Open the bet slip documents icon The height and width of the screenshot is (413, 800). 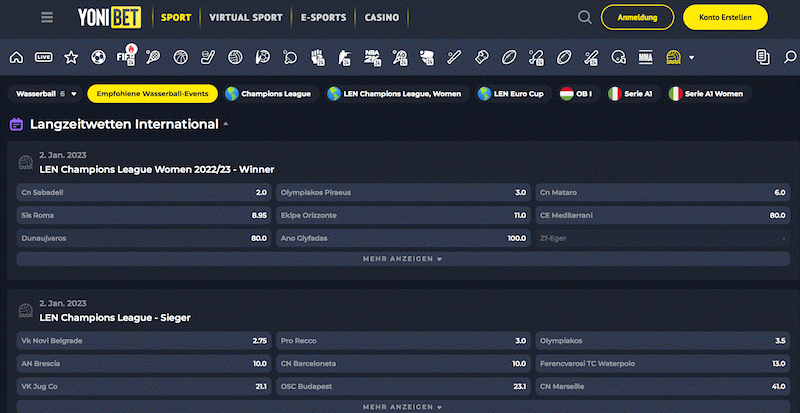point(763,57)
